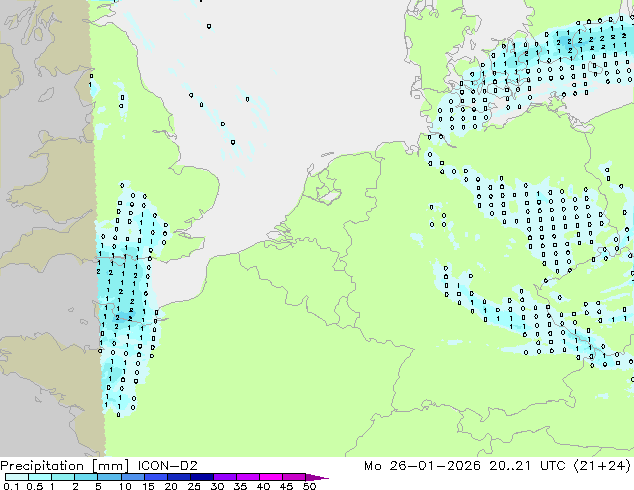
Task: Click the 'ICON-D2' model label
Action: 167,466
